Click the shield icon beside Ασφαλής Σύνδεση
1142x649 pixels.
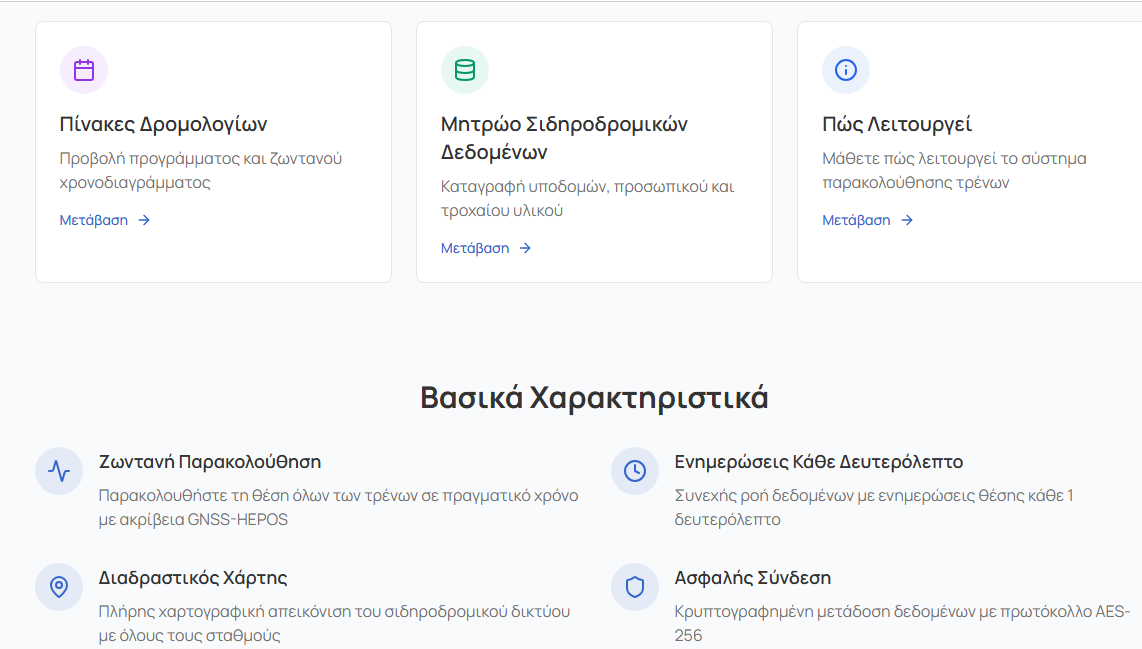[x=635, y=587]
